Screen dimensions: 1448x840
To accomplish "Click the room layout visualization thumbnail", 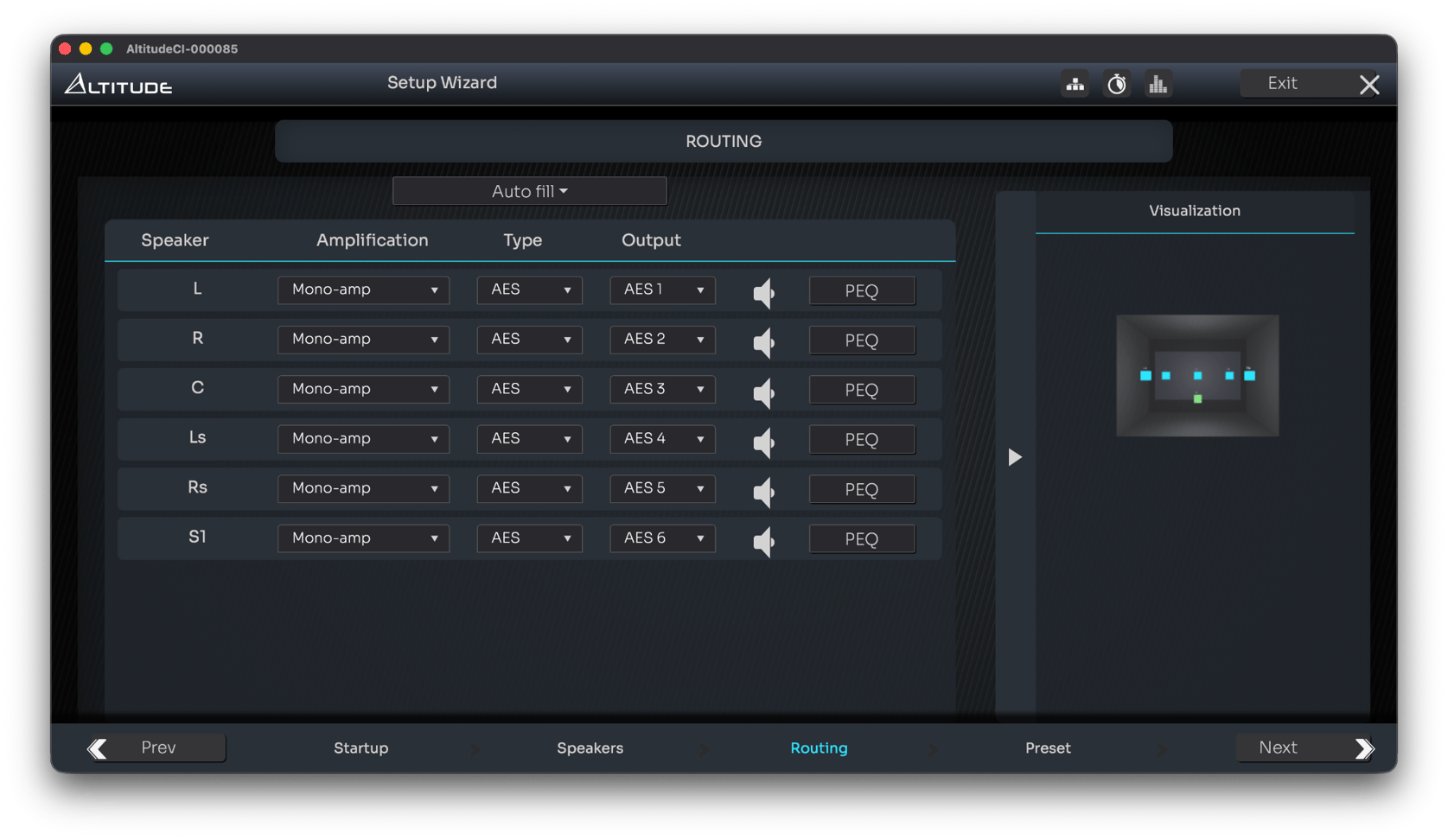I will coord(1197,375).
